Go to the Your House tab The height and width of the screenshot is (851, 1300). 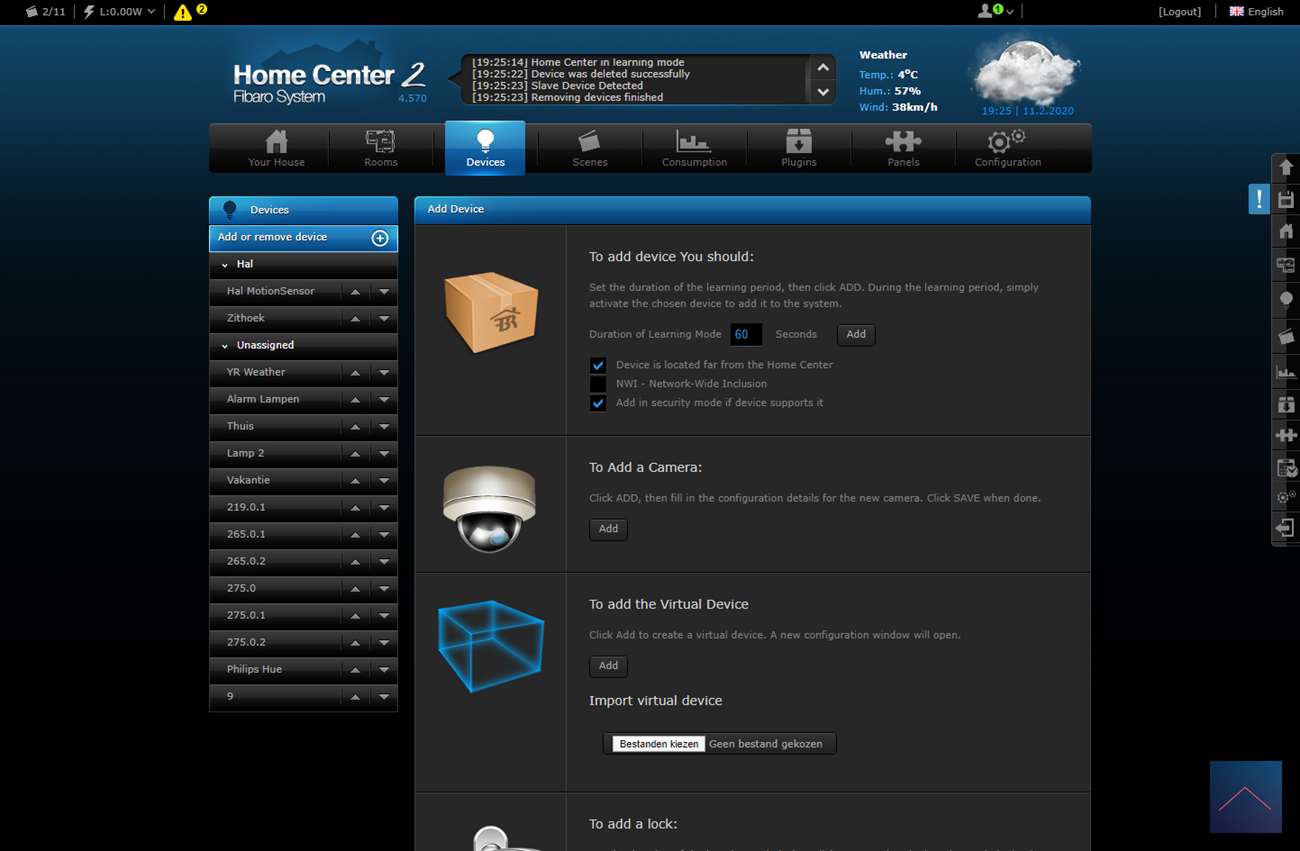(276, 148)
